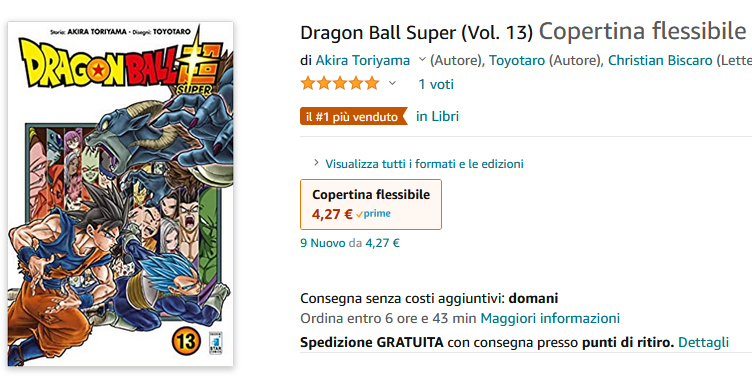
Task: Open Christian Biscaro contributor link
Action: pyautogui.click(x=660, y=60)
